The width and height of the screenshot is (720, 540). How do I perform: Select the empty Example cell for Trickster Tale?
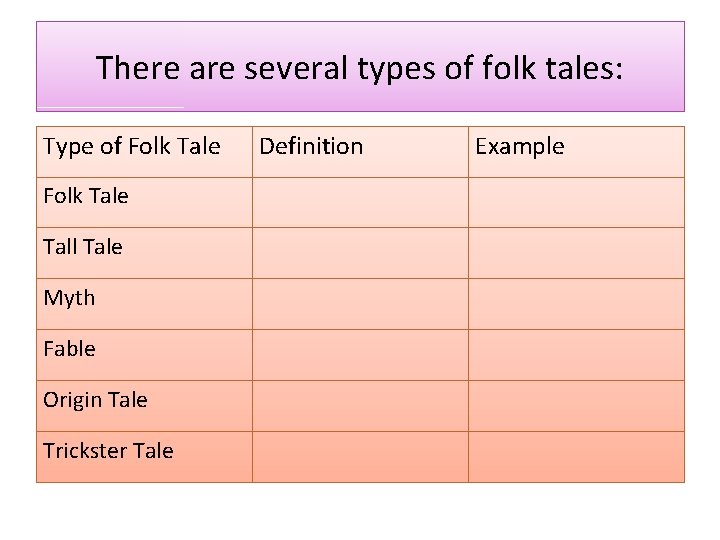tap(576, 457)
